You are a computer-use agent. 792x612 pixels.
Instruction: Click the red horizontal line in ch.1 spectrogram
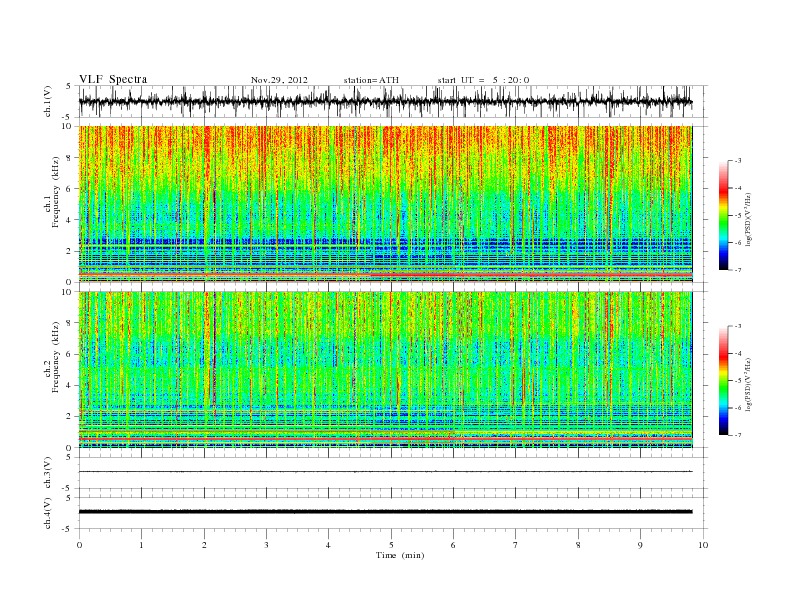point(385,275)
